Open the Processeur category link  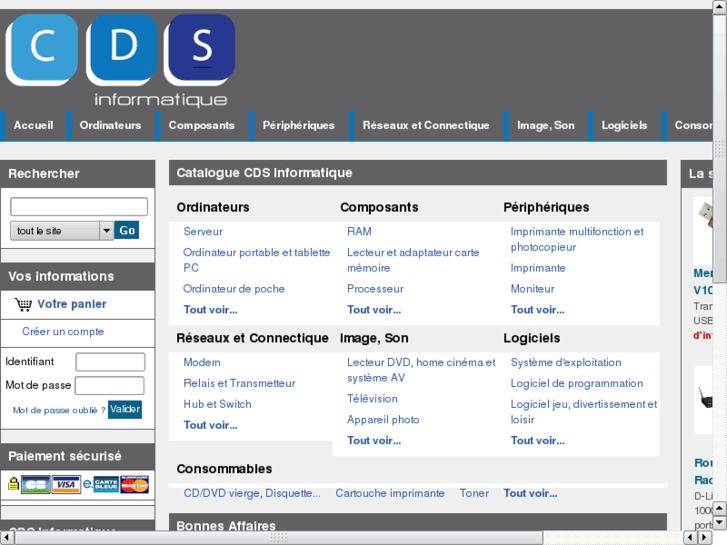[x=375, y=289]
